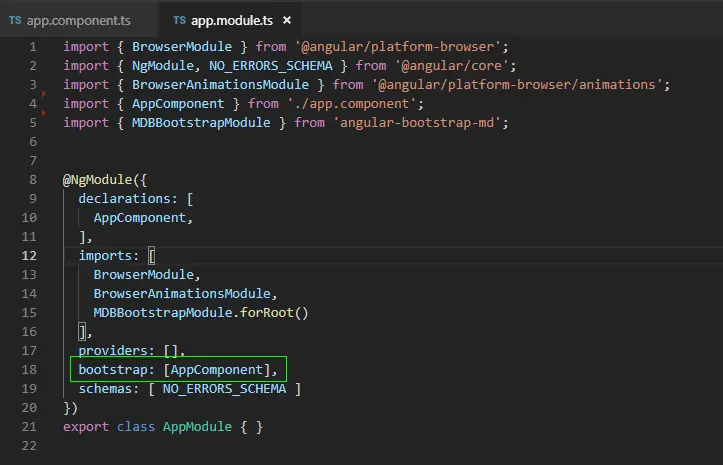This screenshot has width=723, height=465.
Task: Close the app.module.ts tab
Action: (287, 20)
